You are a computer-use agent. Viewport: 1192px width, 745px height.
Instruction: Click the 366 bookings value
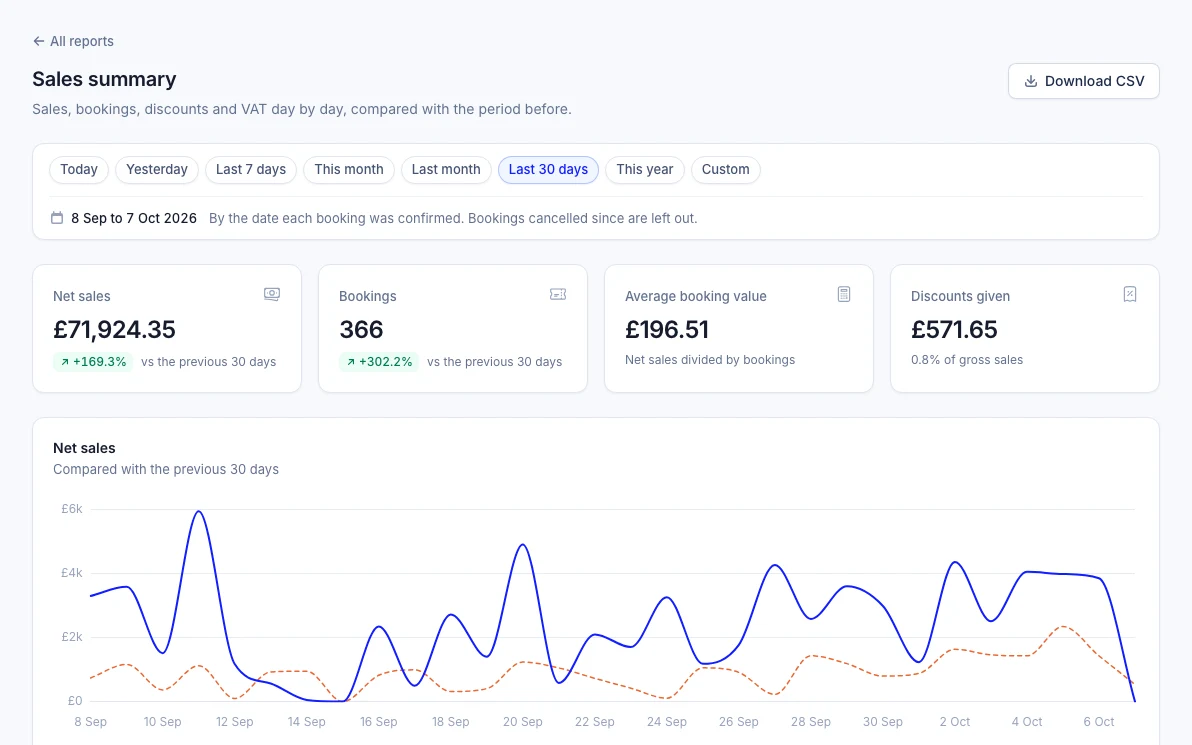(x=361, y=329)
